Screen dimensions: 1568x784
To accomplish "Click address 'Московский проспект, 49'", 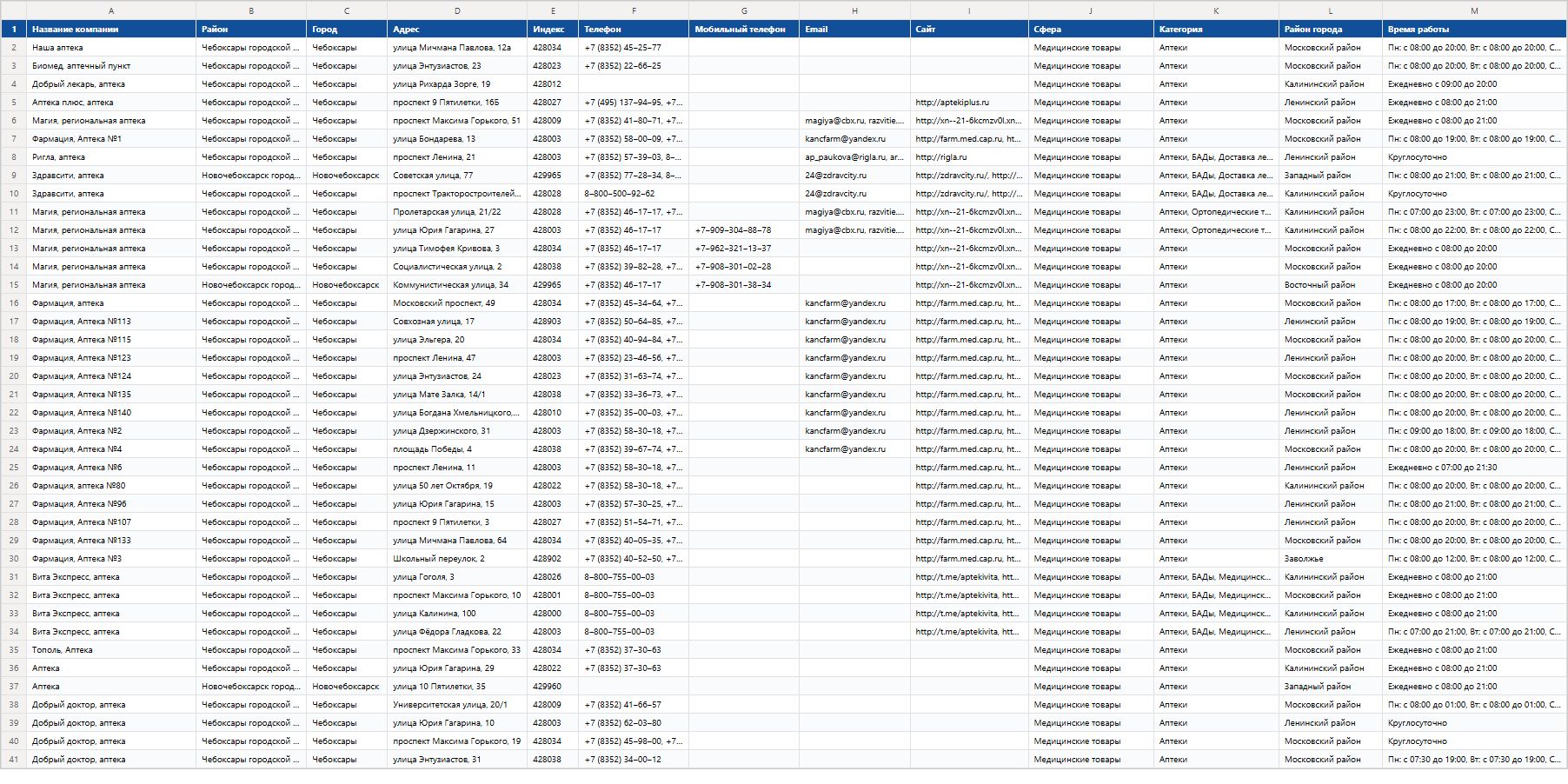I will pos(457,302).
